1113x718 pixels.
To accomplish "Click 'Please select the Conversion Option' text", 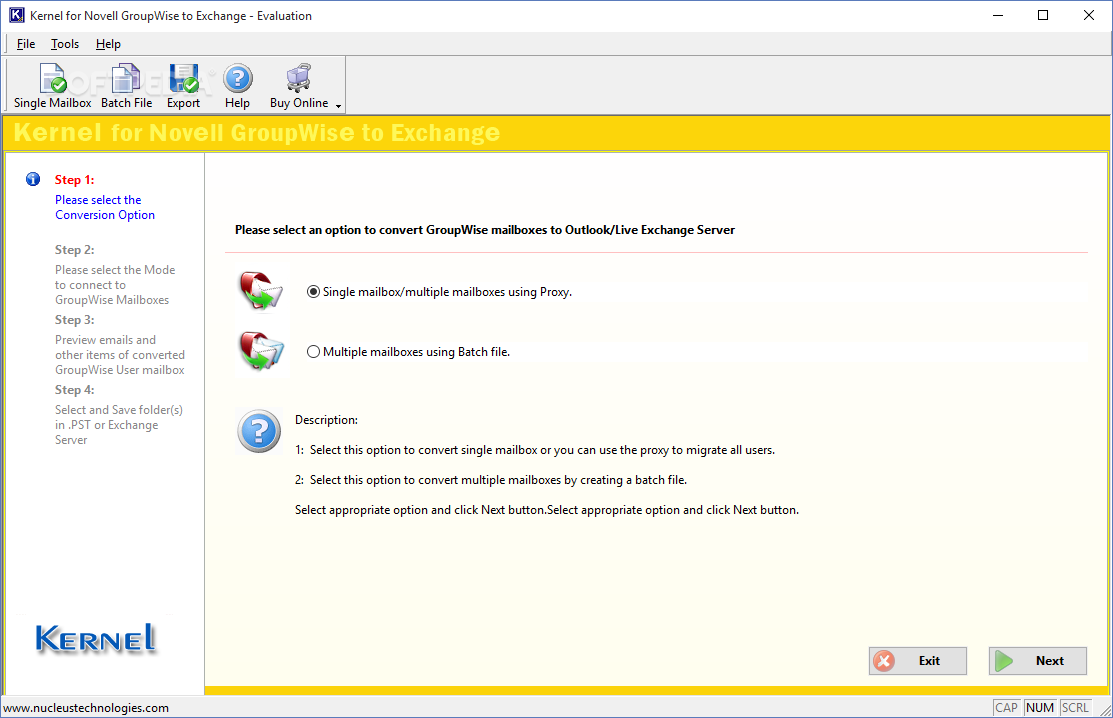I will click(105, 207).
